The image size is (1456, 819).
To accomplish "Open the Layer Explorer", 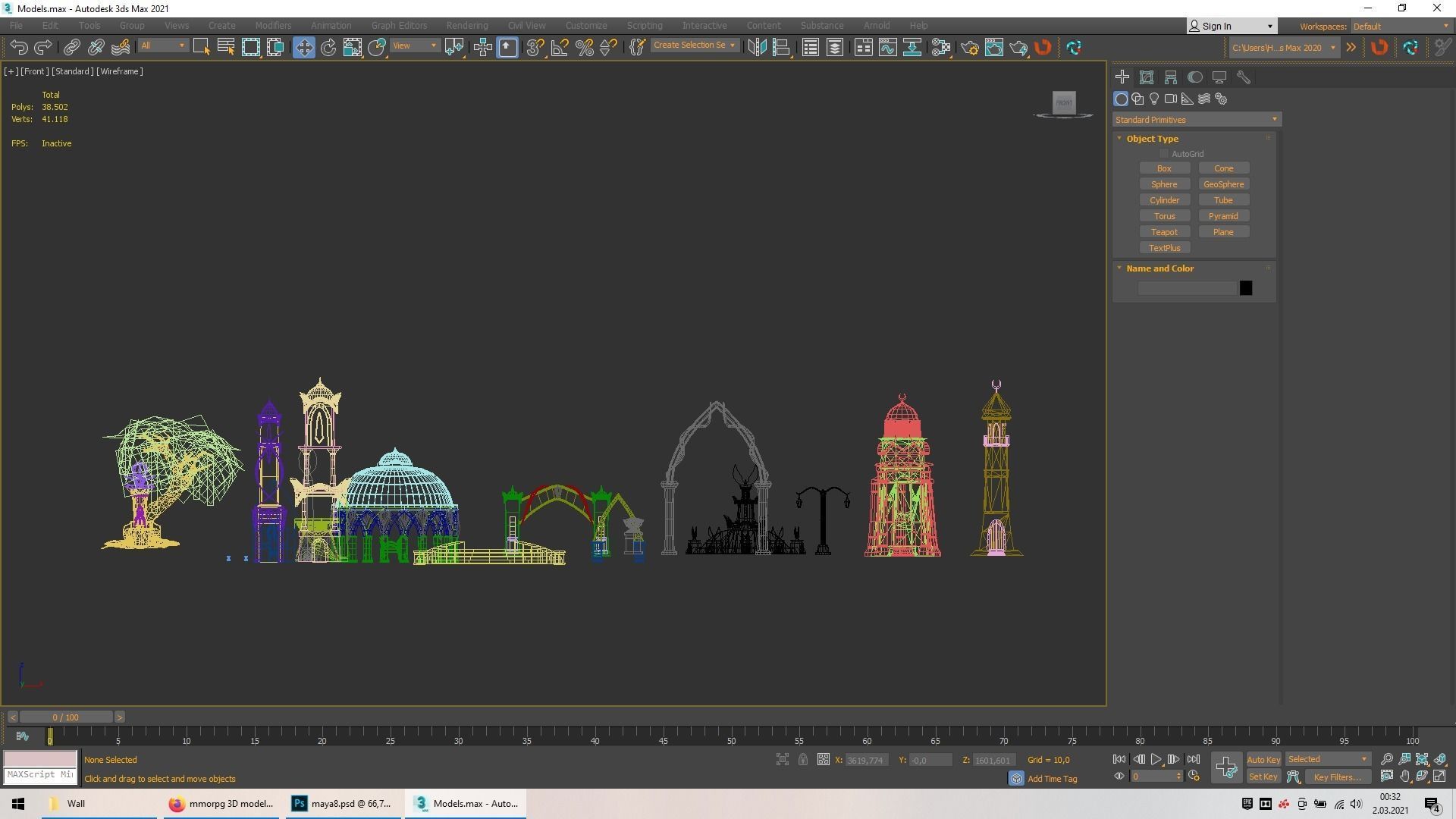I will tap(834, 48).
